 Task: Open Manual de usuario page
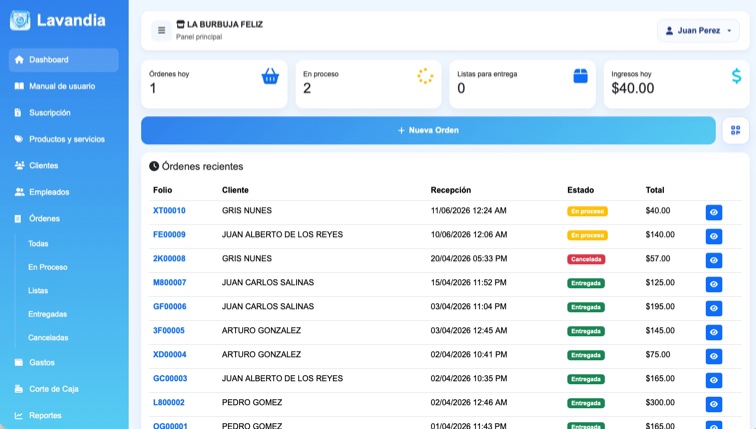point(64,86)
